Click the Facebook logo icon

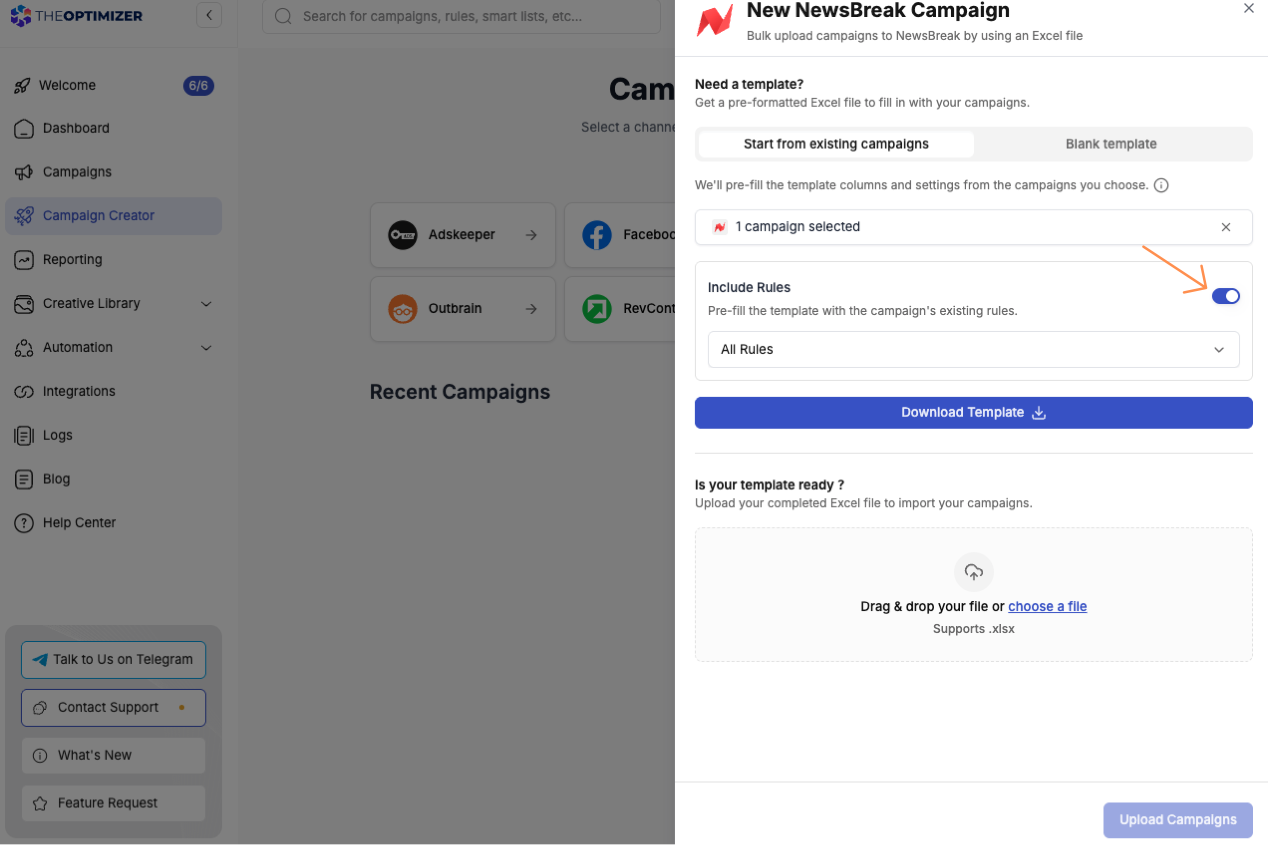pos(597,235)
